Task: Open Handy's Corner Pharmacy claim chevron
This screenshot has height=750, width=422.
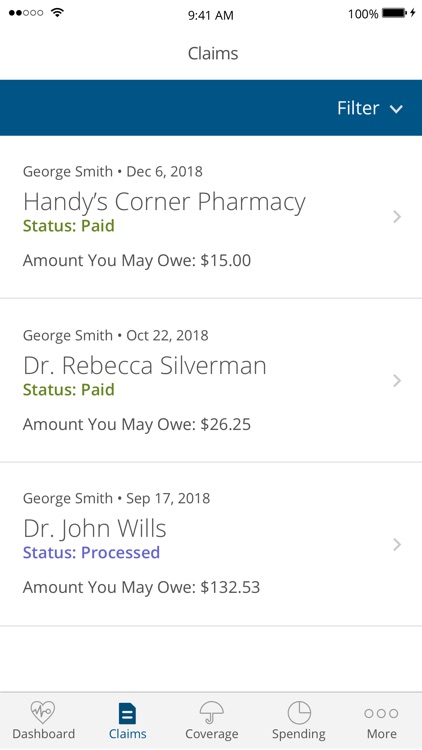Action: coord(397,217)
